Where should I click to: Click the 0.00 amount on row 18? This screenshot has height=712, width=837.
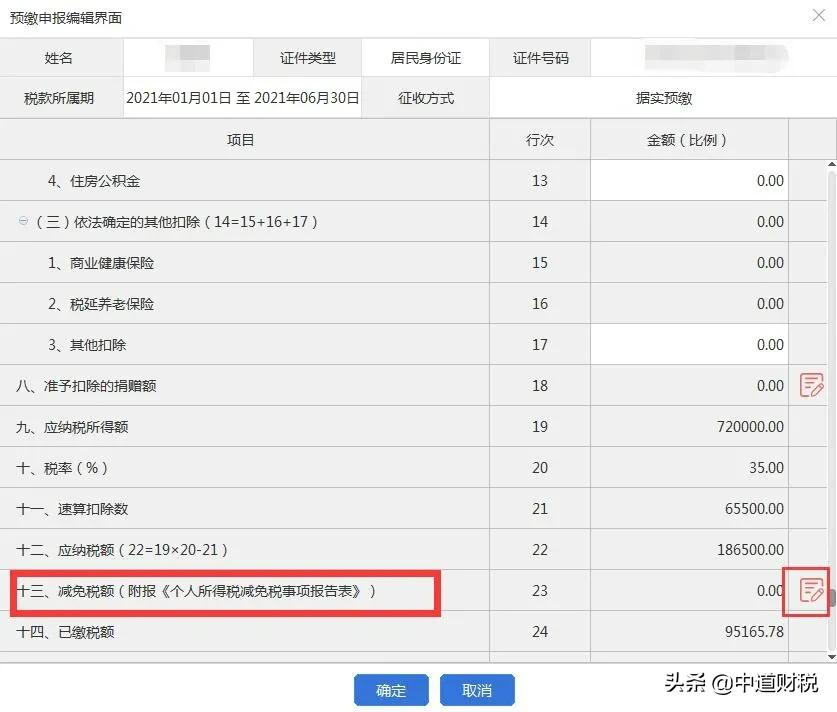click(770, 385)
